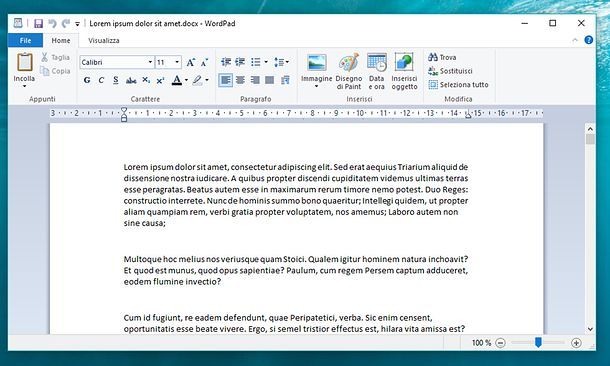610x366 pixels.
Task: Click the vertical scrollbar up arrow
Action: pos(590,129)
